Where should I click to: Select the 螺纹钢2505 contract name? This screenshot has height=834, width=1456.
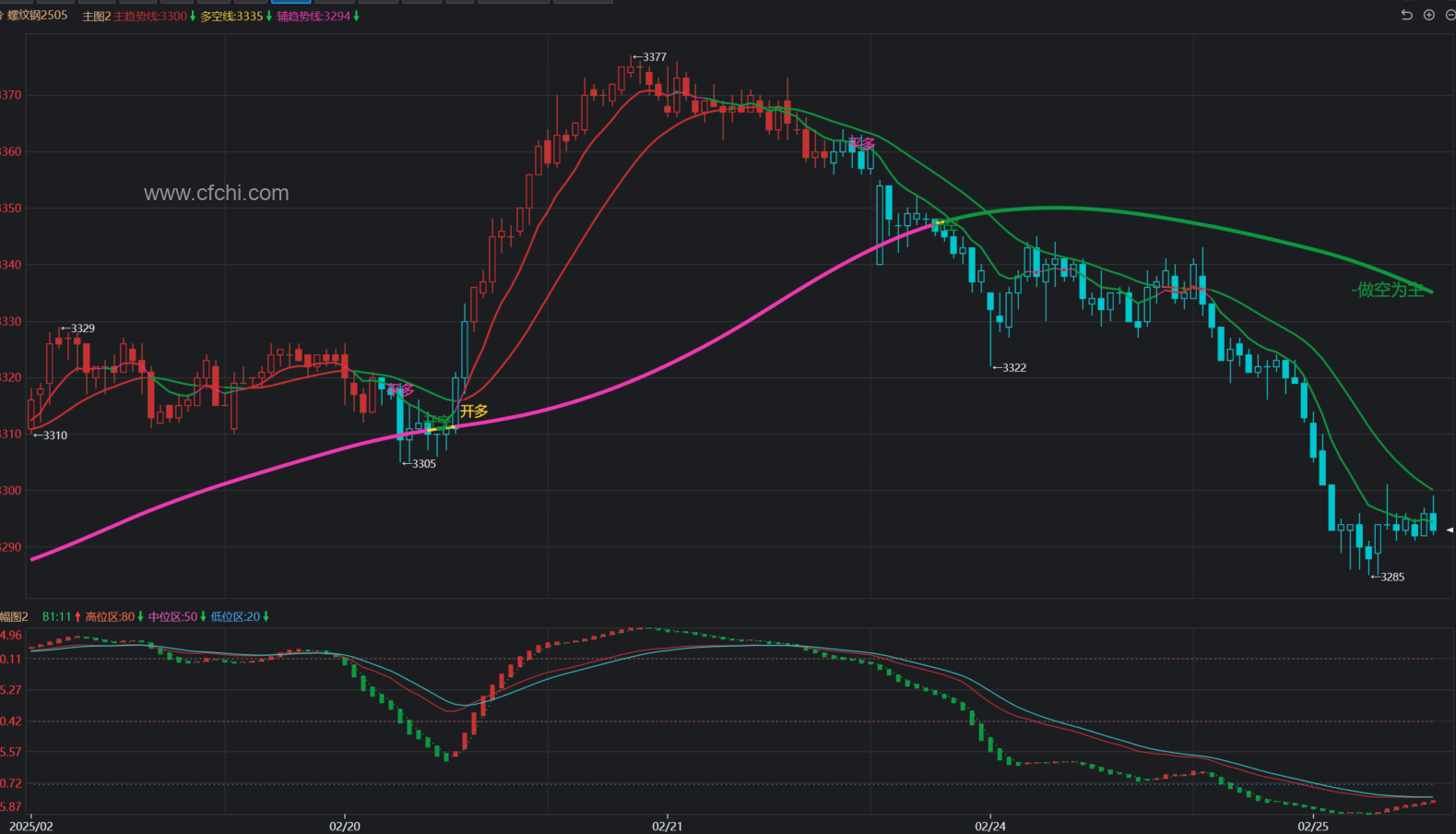(38, 16)
